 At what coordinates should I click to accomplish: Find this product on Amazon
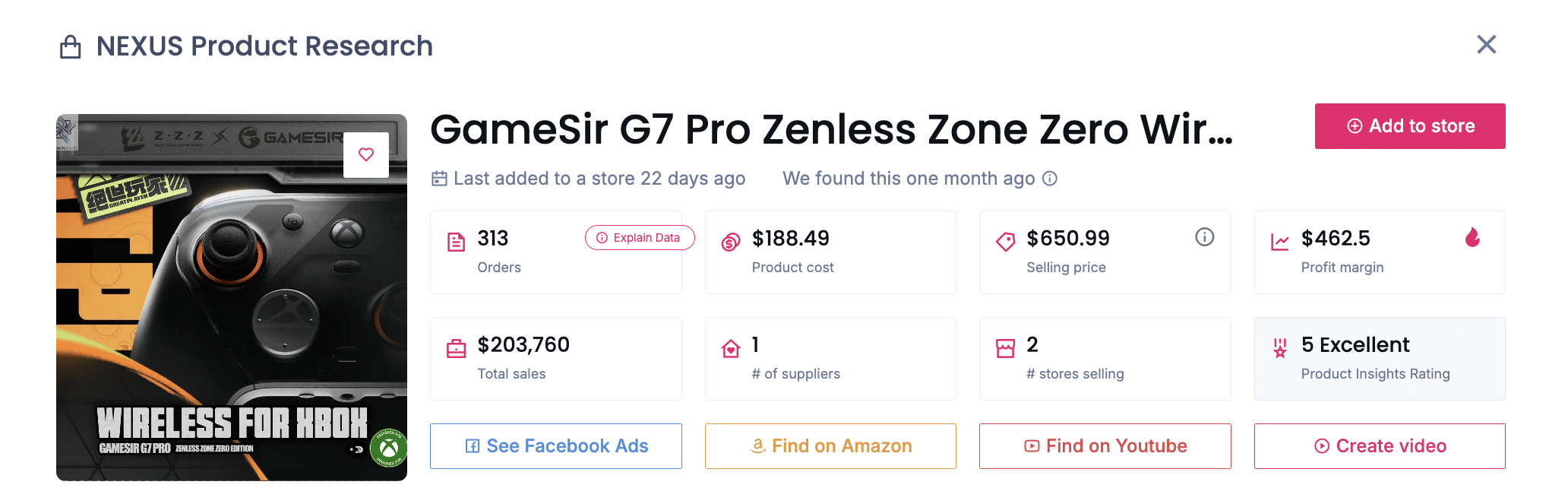(x=830, y=446)
